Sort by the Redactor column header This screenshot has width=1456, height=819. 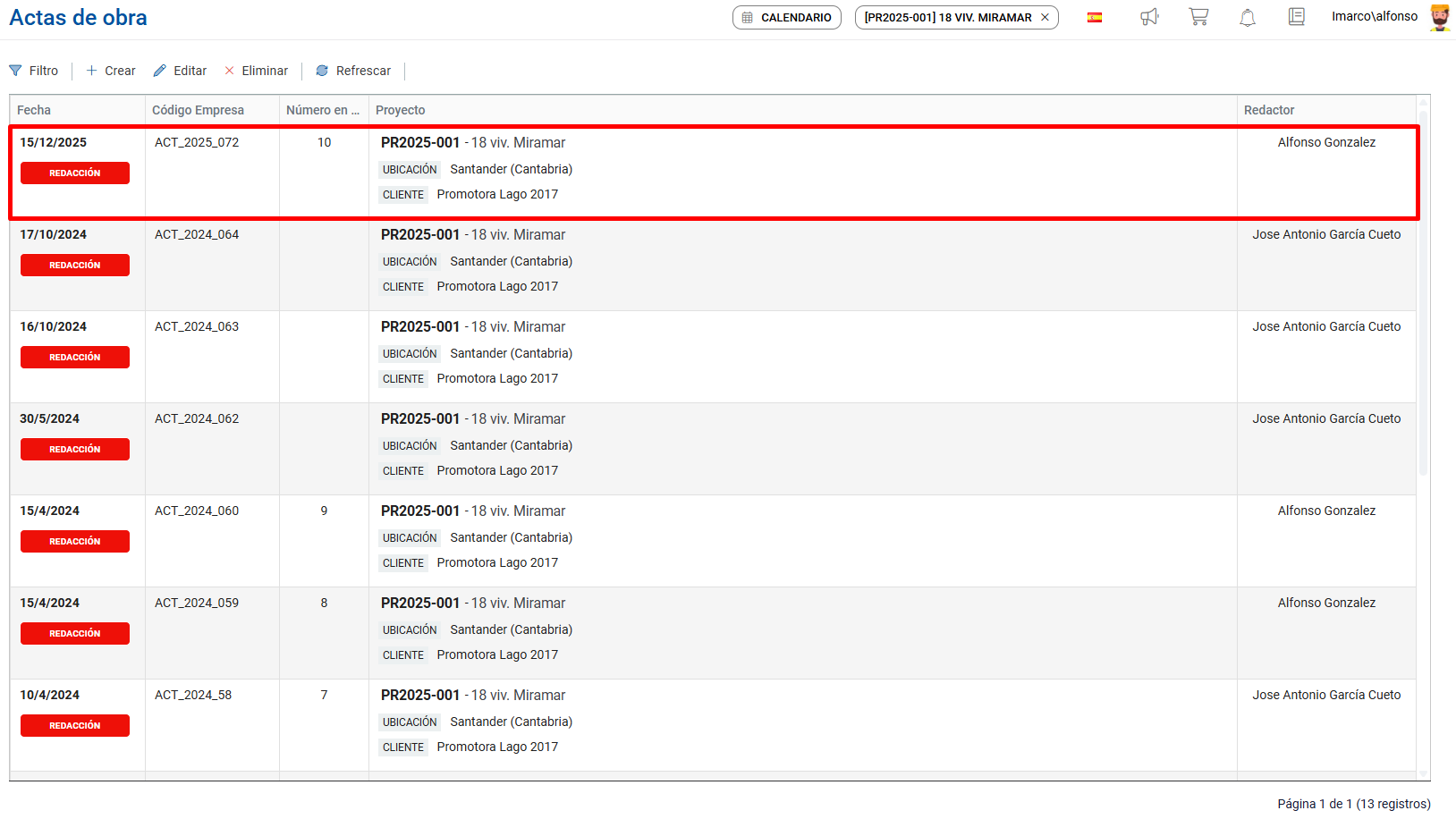coord(1269,110)
